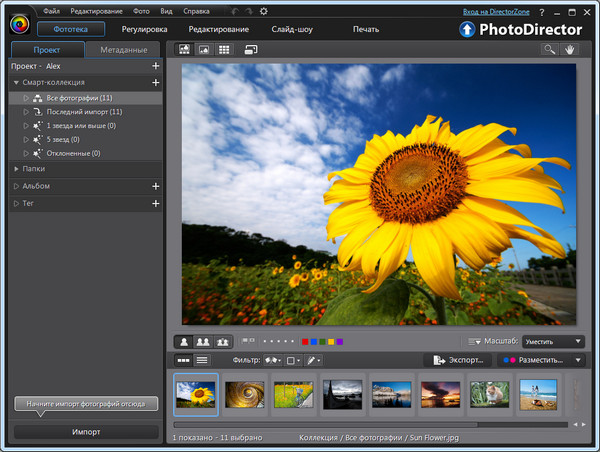Toggle filmstrip thumbnail view mode
The height and width of the screenshot is (452, 600).
[x=184, y=360]
